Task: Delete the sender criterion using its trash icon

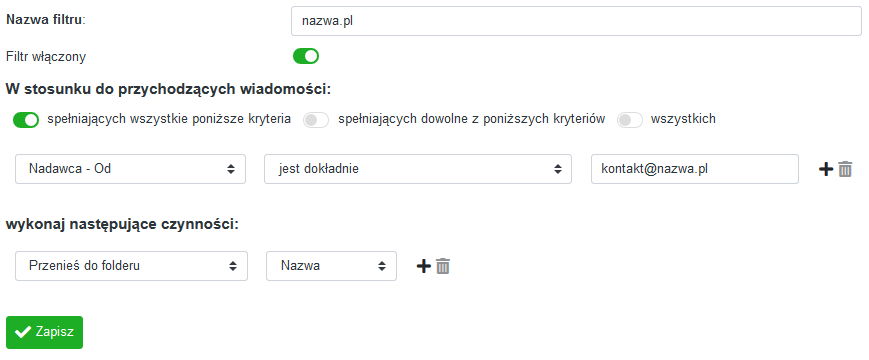Action: pos(845,169)
